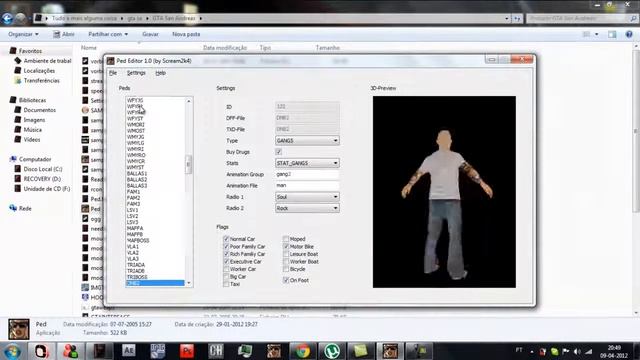Uncheck the Normal Car flag
This screenshot has width=640, height=360.
pos(226,239)
